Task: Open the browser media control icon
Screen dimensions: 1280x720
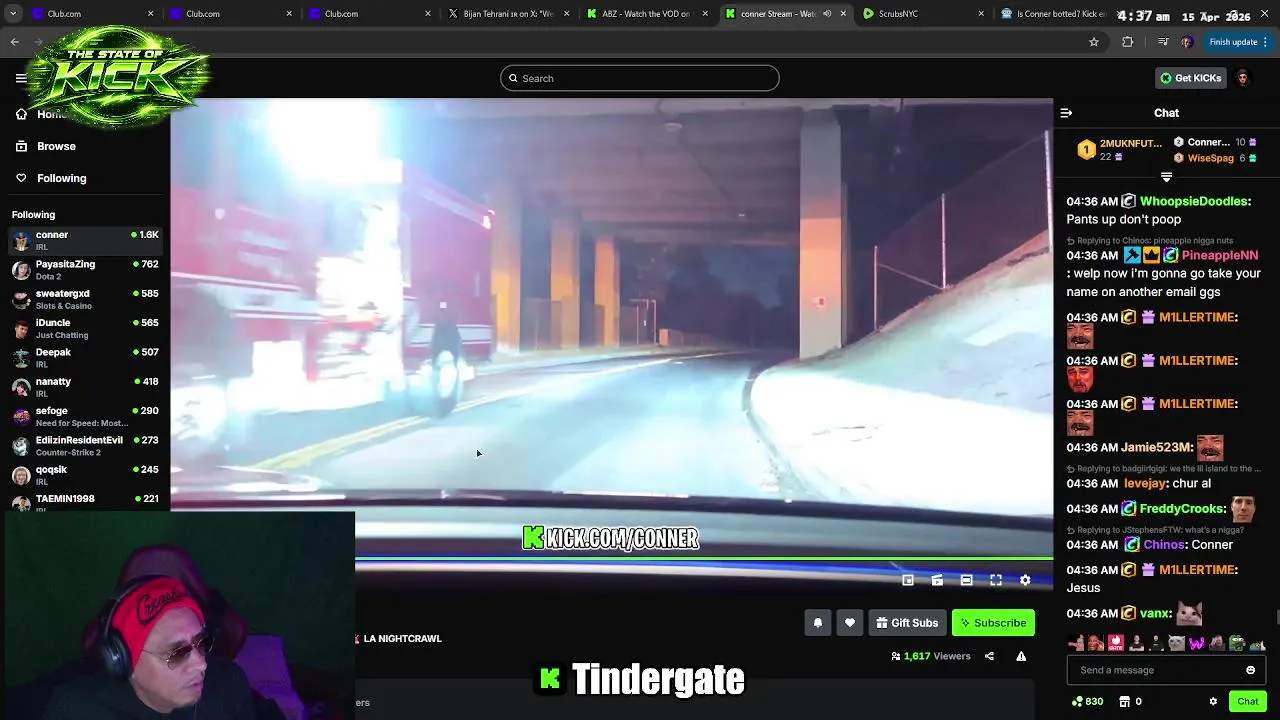Action: [x=1162, y=42]
